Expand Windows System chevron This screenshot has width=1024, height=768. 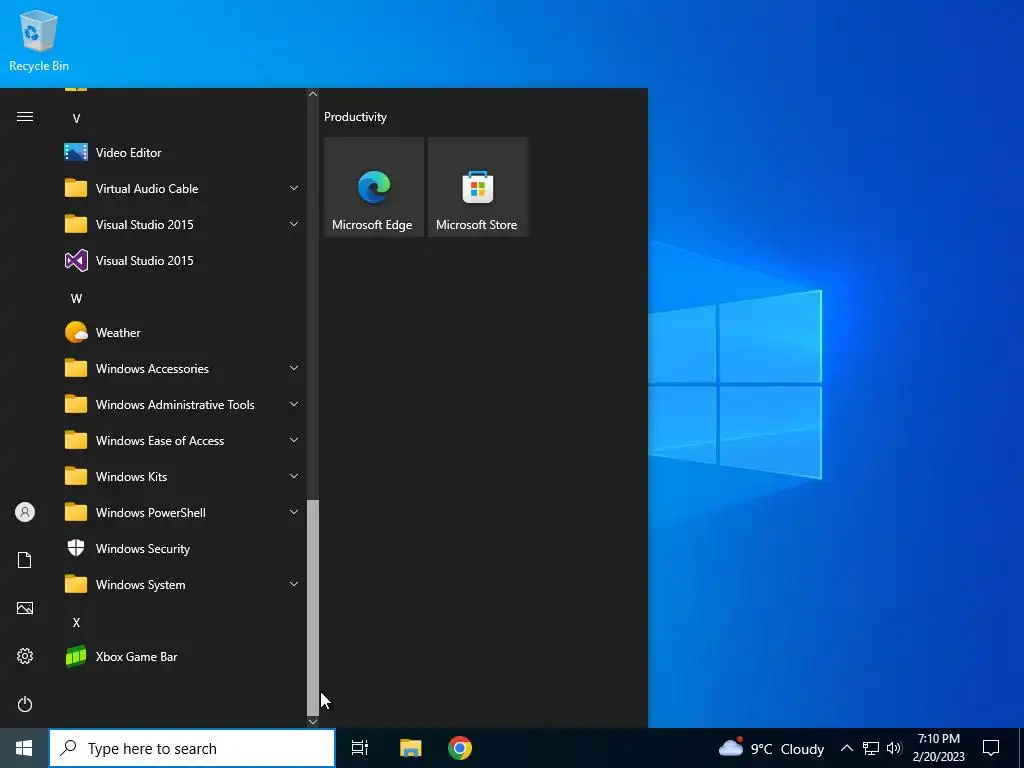point(294,584)
